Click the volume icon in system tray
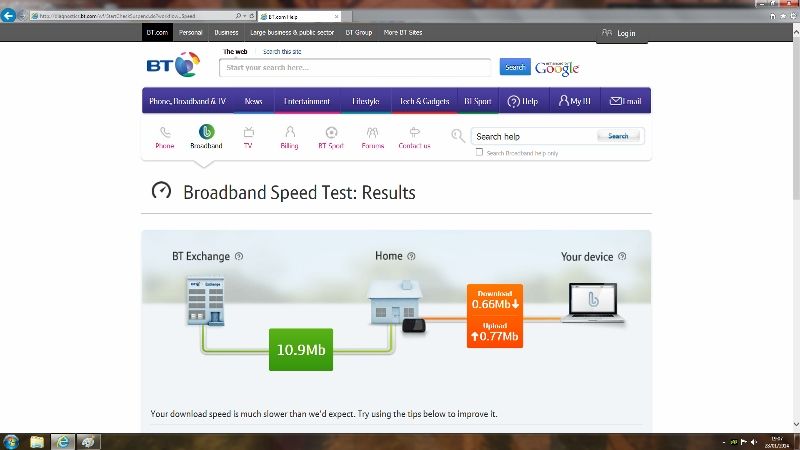Screen dimensions: 800x450 click(x=754, y=442)
